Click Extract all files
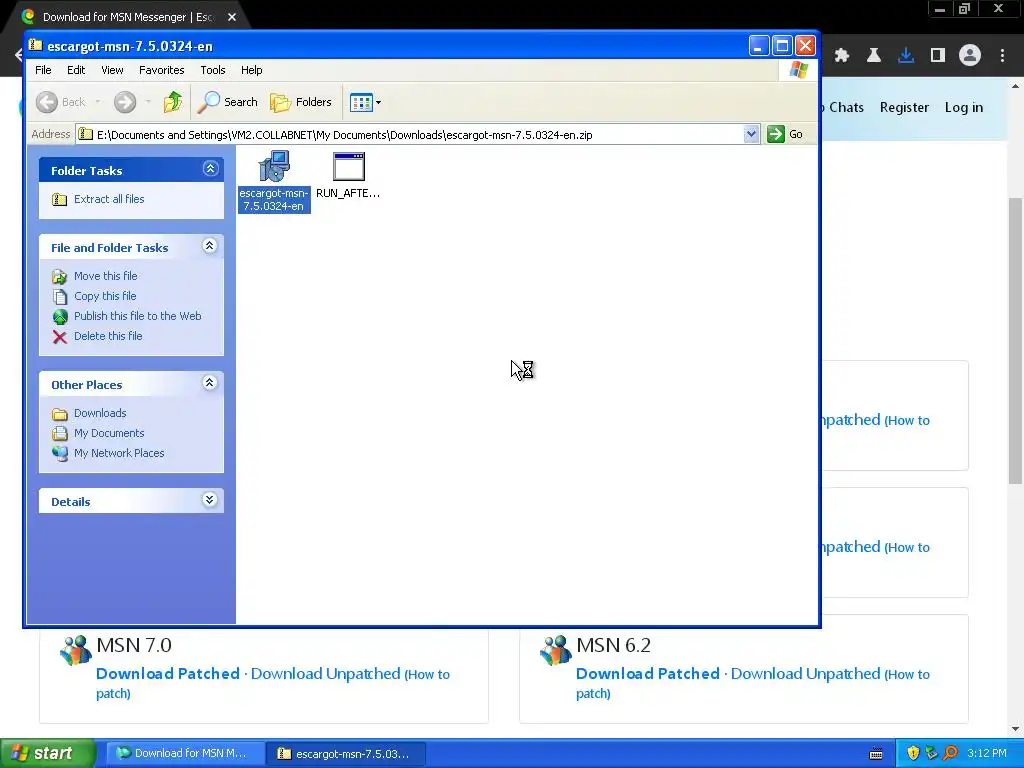Image resolution: width=1024 pixels, height=768 pixels. pyautogui.click(x=109, y=199)
